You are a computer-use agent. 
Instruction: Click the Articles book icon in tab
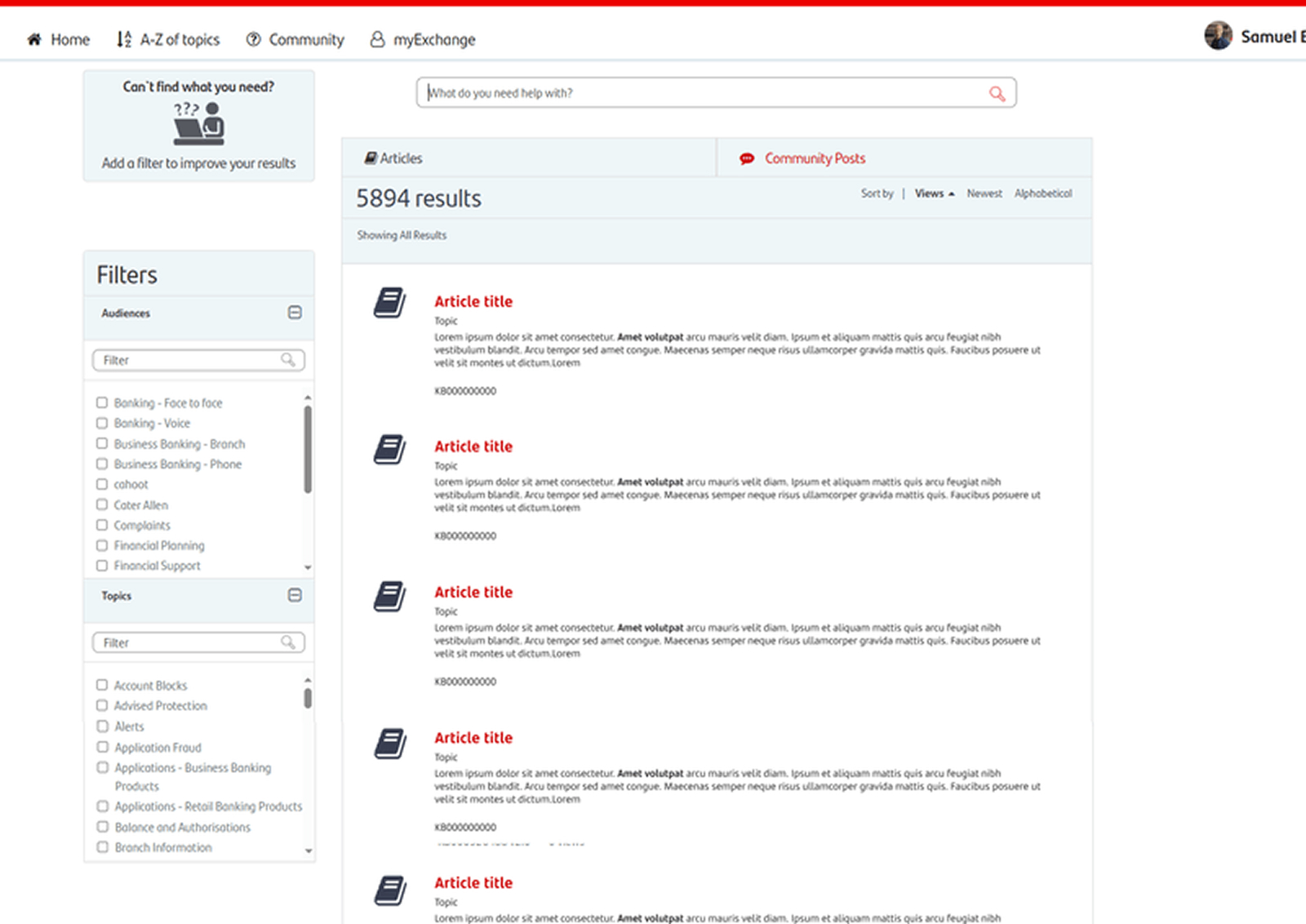(371, 158)
